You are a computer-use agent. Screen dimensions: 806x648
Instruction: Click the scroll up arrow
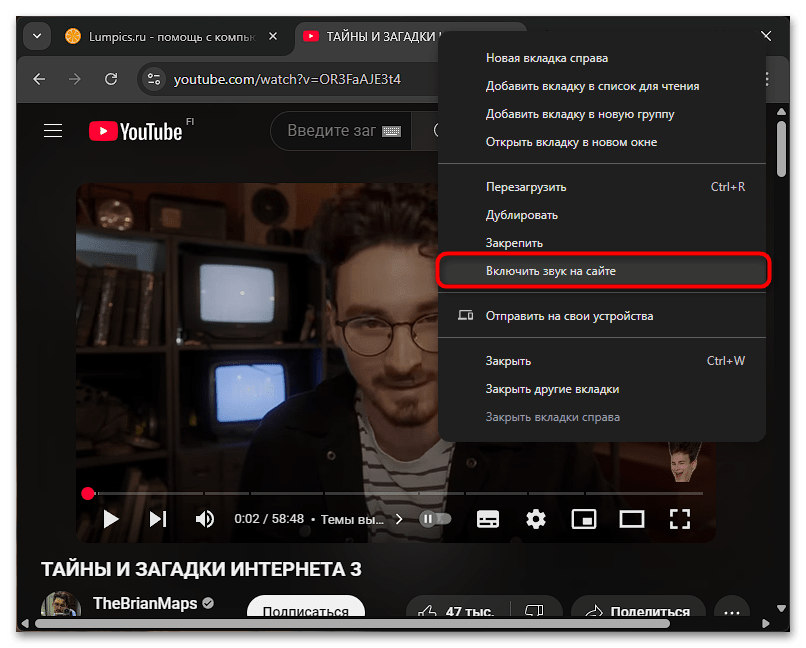pos(781,112)
